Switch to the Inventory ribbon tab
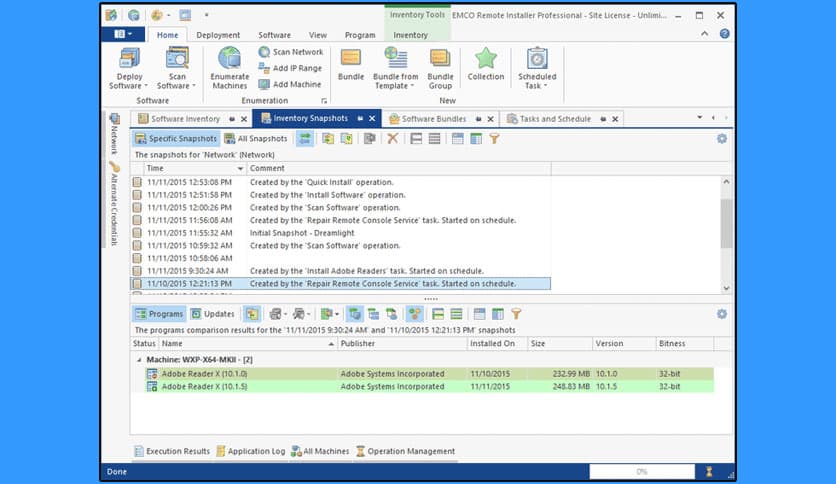Viewport: 836px width, 484px height. (411, 35)
